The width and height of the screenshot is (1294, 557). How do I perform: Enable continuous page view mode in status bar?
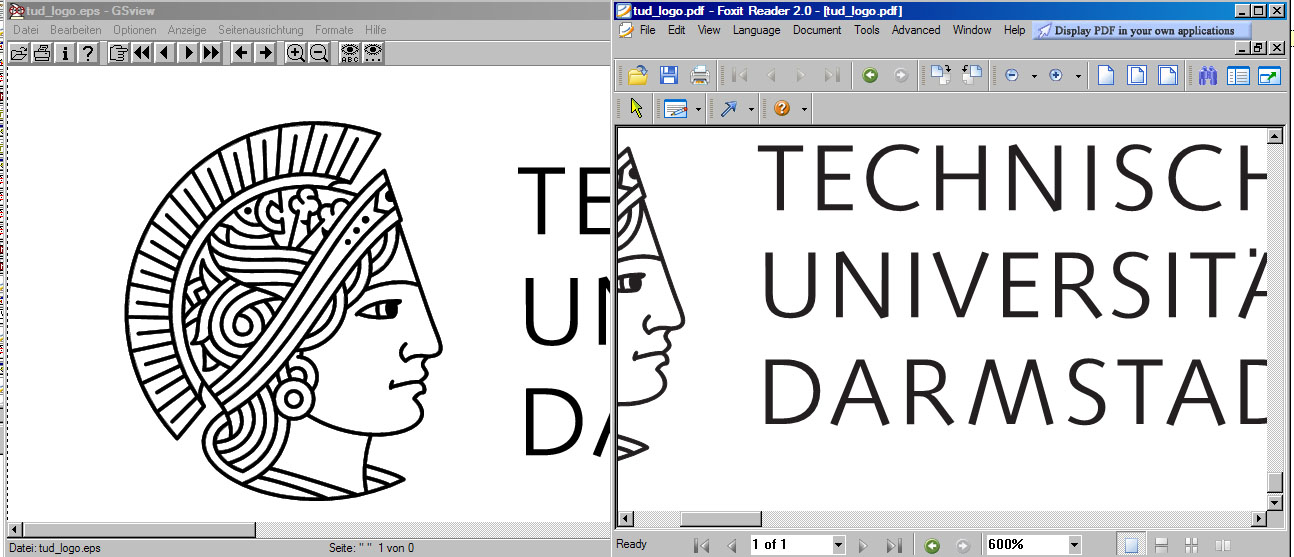pyautogui.click(x=1161, y=545)
